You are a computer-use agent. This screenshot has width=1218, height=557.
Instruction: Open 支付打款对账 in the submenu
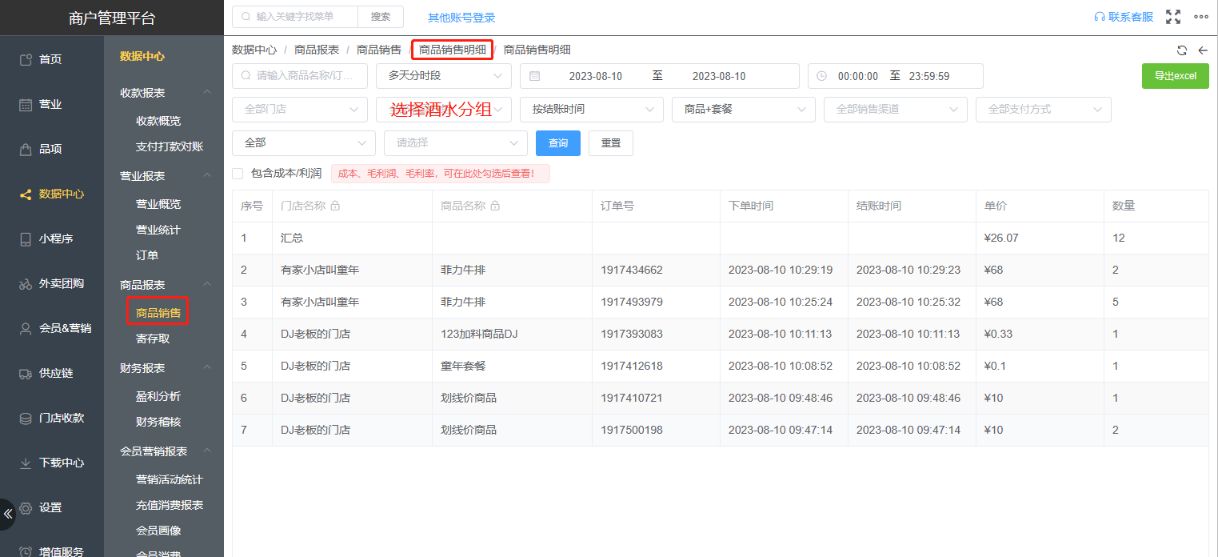[x=169, y=147]
